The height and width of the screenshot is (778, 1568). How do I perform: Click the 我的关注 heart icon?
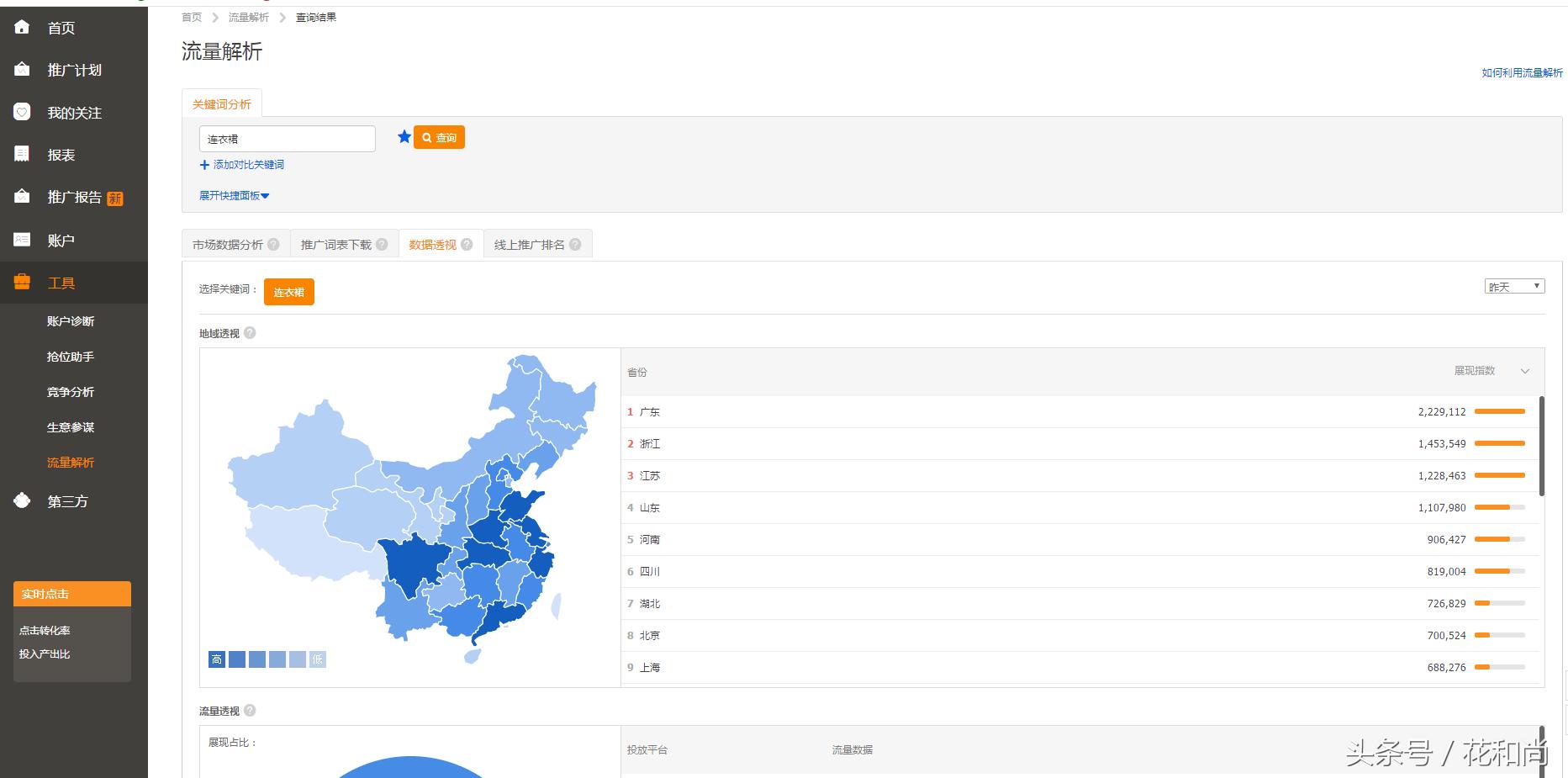click(22, 112)
